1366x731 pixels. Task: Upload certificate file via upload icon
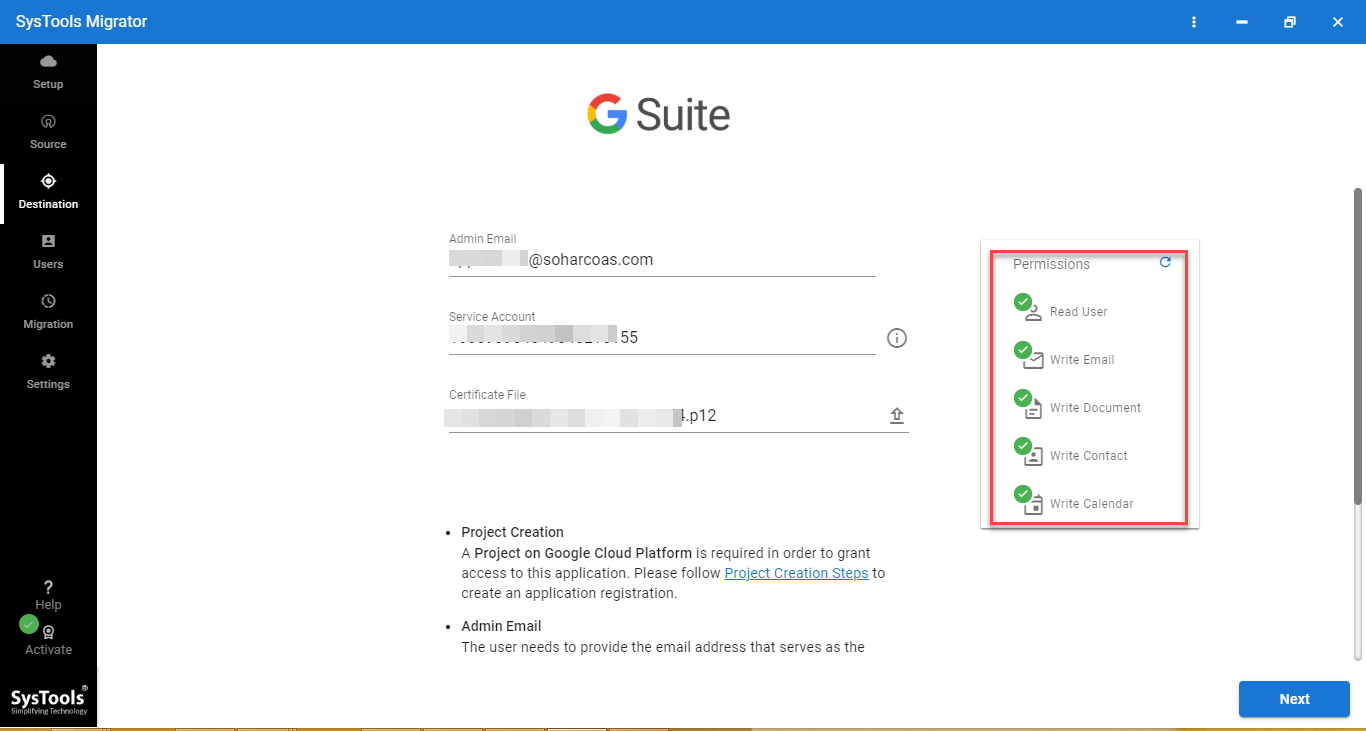(897, 416)
